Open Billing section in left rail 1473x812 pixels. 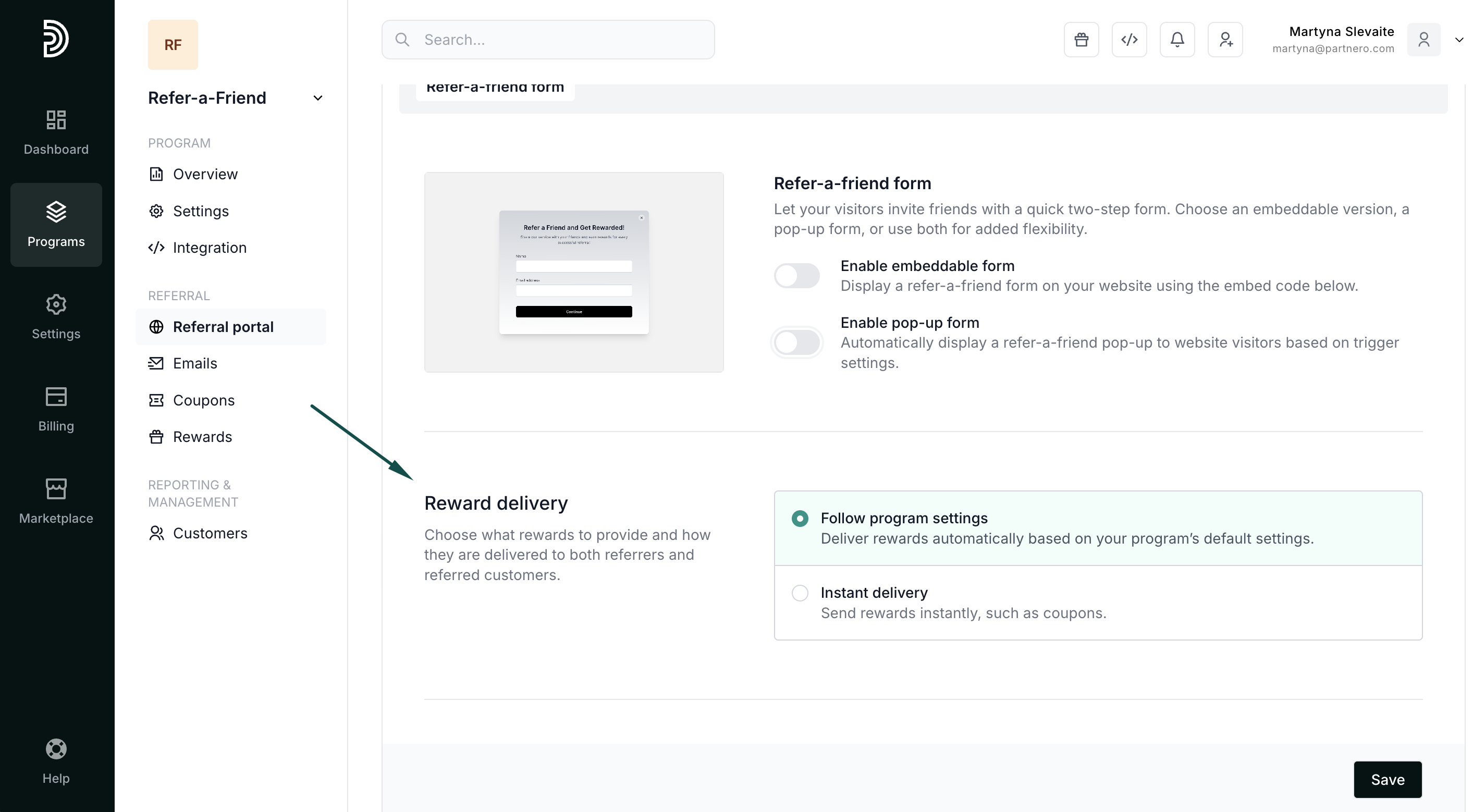pos(56,409)
